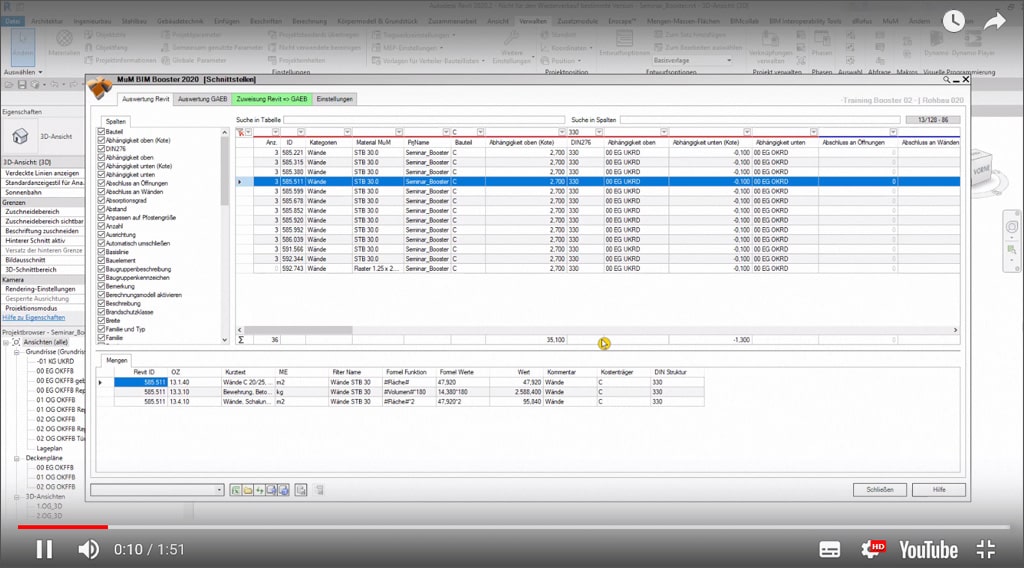Click the magnifier icon in Booster title bar
Screen dimensions: 1024x568
tap(946, 80)
